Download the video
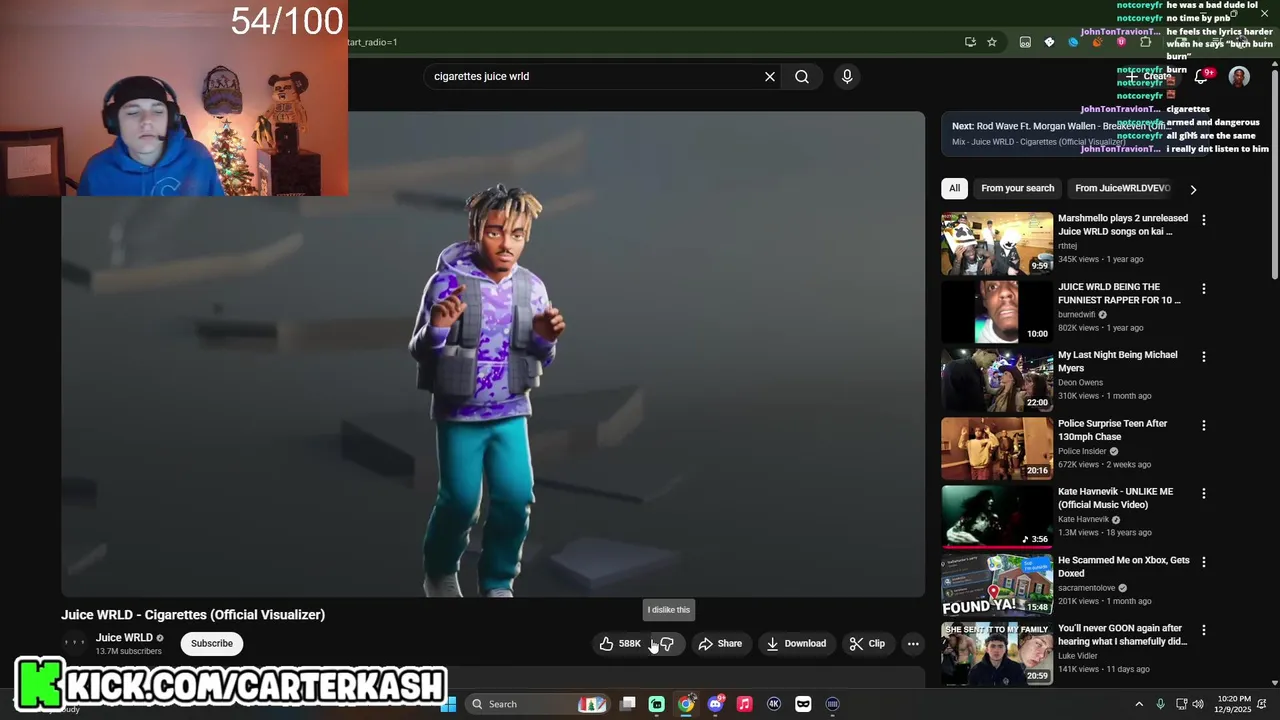The image size is (1280, 720). [796, 644]
